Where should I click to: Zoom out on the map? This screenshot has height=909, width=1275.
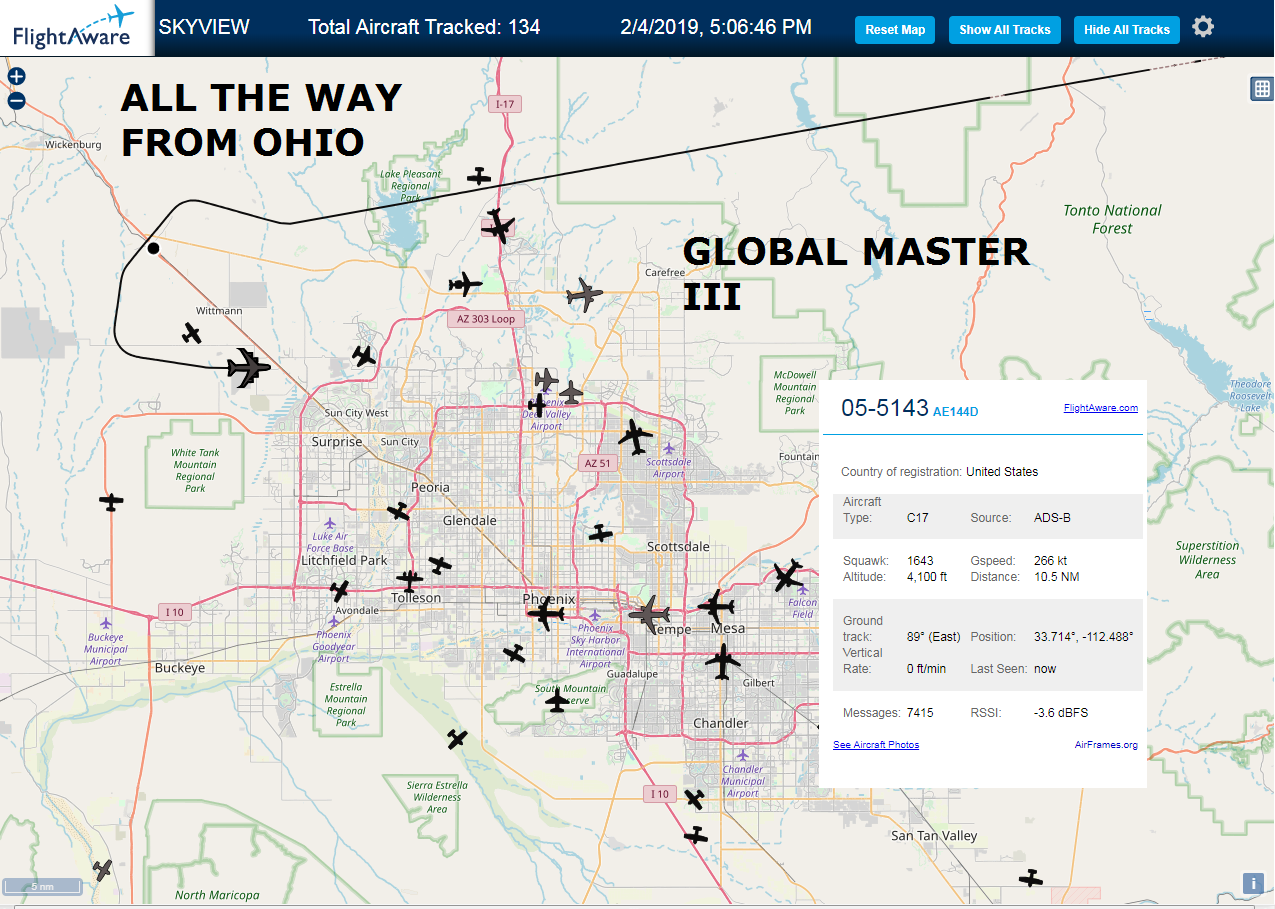[x=16, y=100]
